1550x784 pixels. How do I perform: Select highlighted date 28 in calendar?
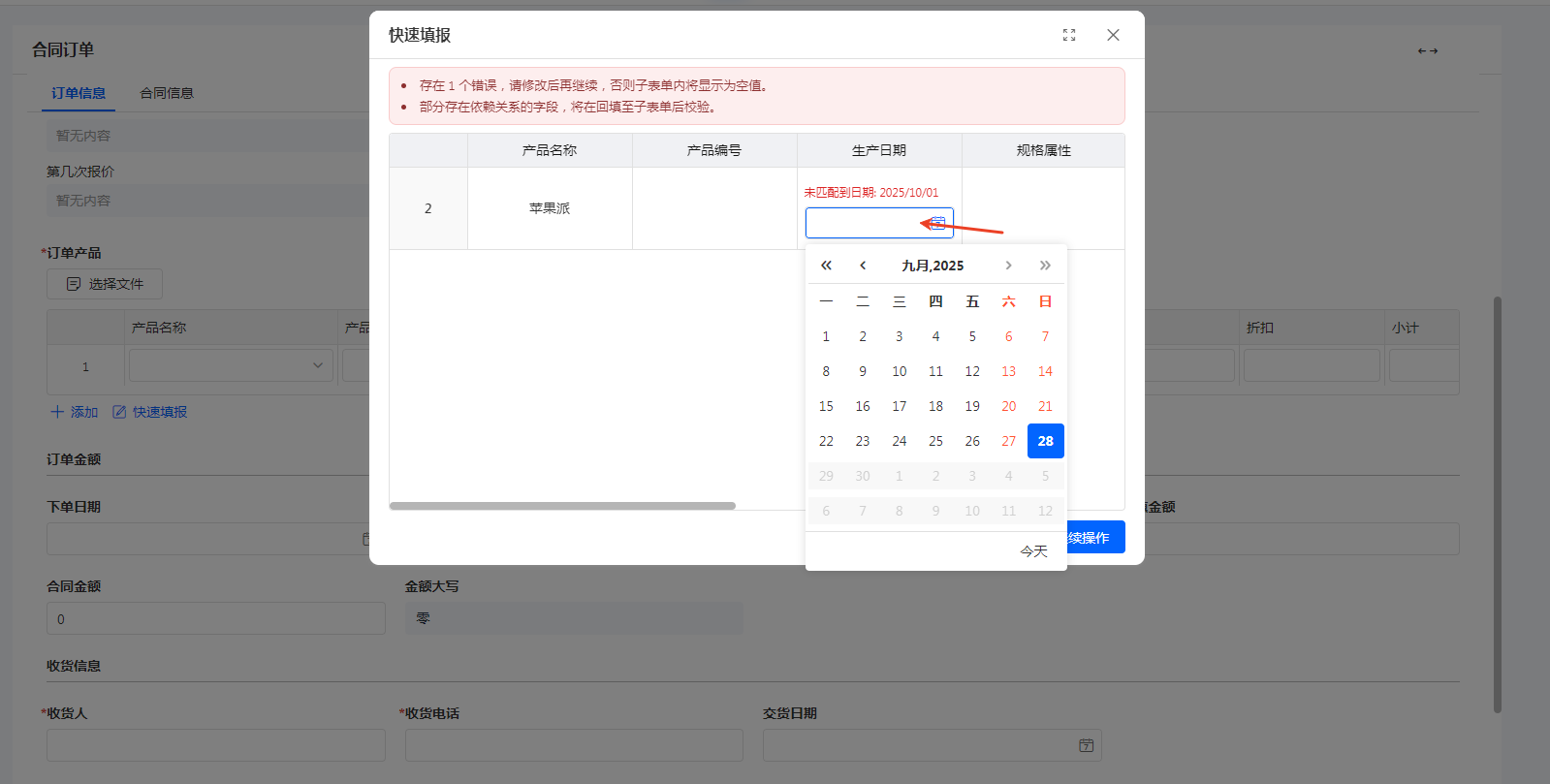[1045, 441]
